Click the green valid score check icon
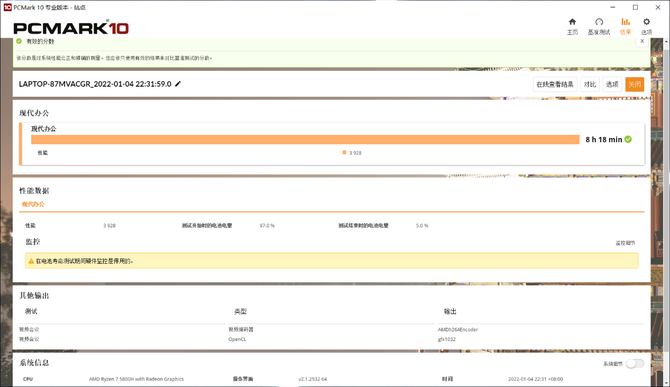The width and height of the screenshot is (670, 387). point(19,41)
